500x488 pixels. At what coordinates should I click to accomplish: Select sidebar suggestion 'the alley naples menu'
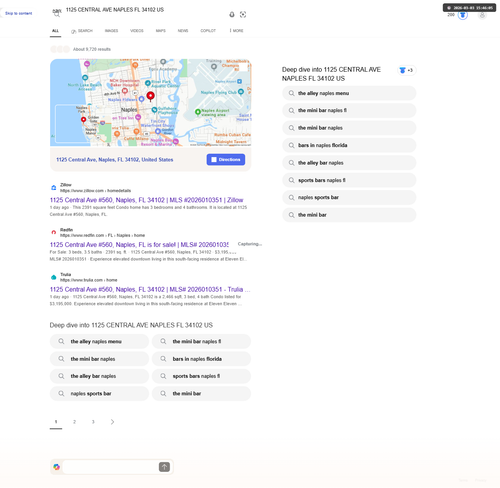(x=349, y=93)
